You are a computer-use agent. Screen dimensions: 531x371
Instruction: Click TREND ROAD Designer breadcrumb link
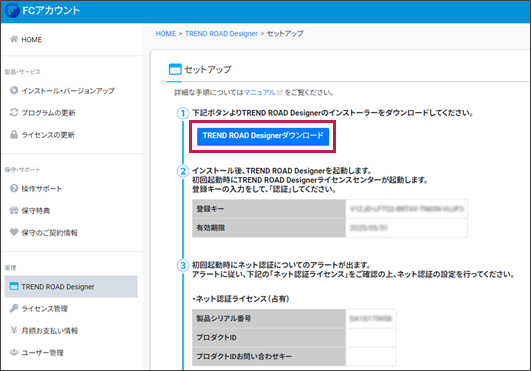221,34
